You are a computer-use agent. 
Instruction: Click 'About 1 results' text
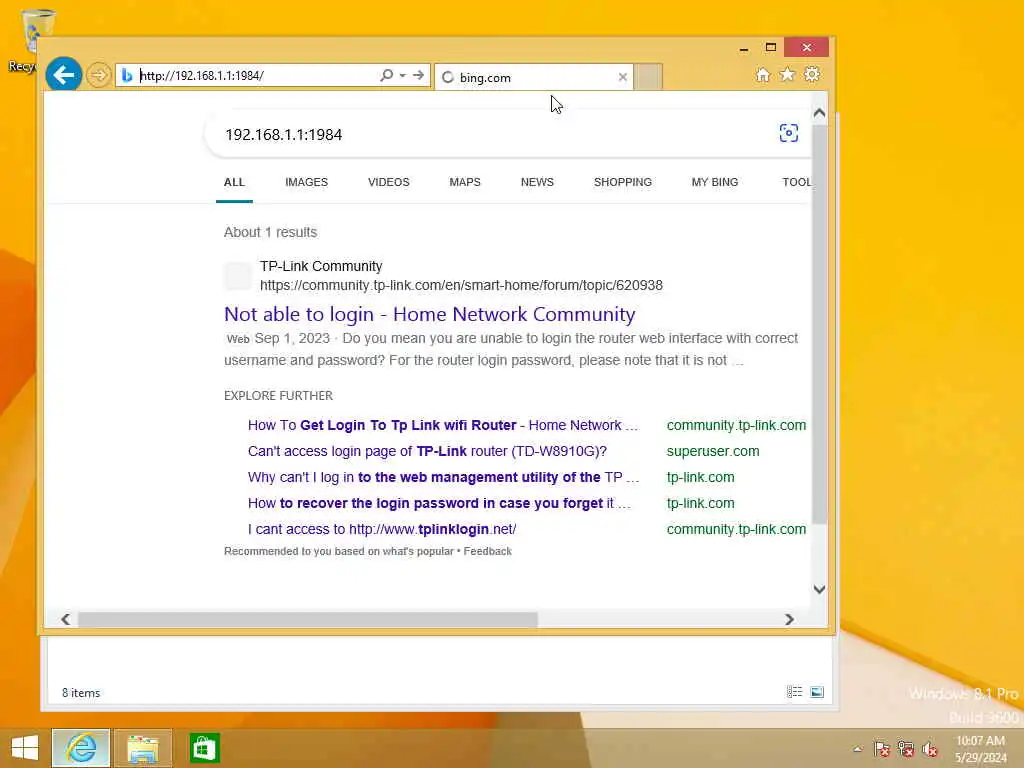[270, 232]
